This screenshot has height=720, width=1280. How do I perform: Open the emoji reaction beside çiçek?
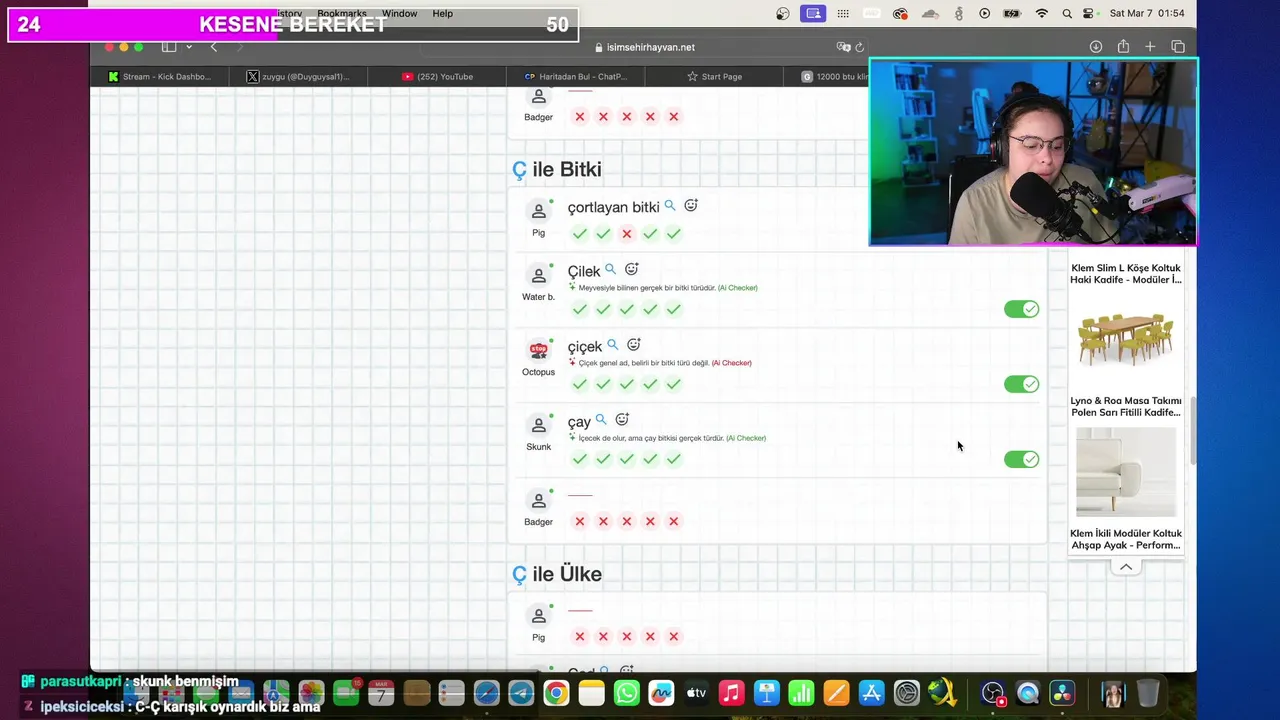tap(633, 344)
